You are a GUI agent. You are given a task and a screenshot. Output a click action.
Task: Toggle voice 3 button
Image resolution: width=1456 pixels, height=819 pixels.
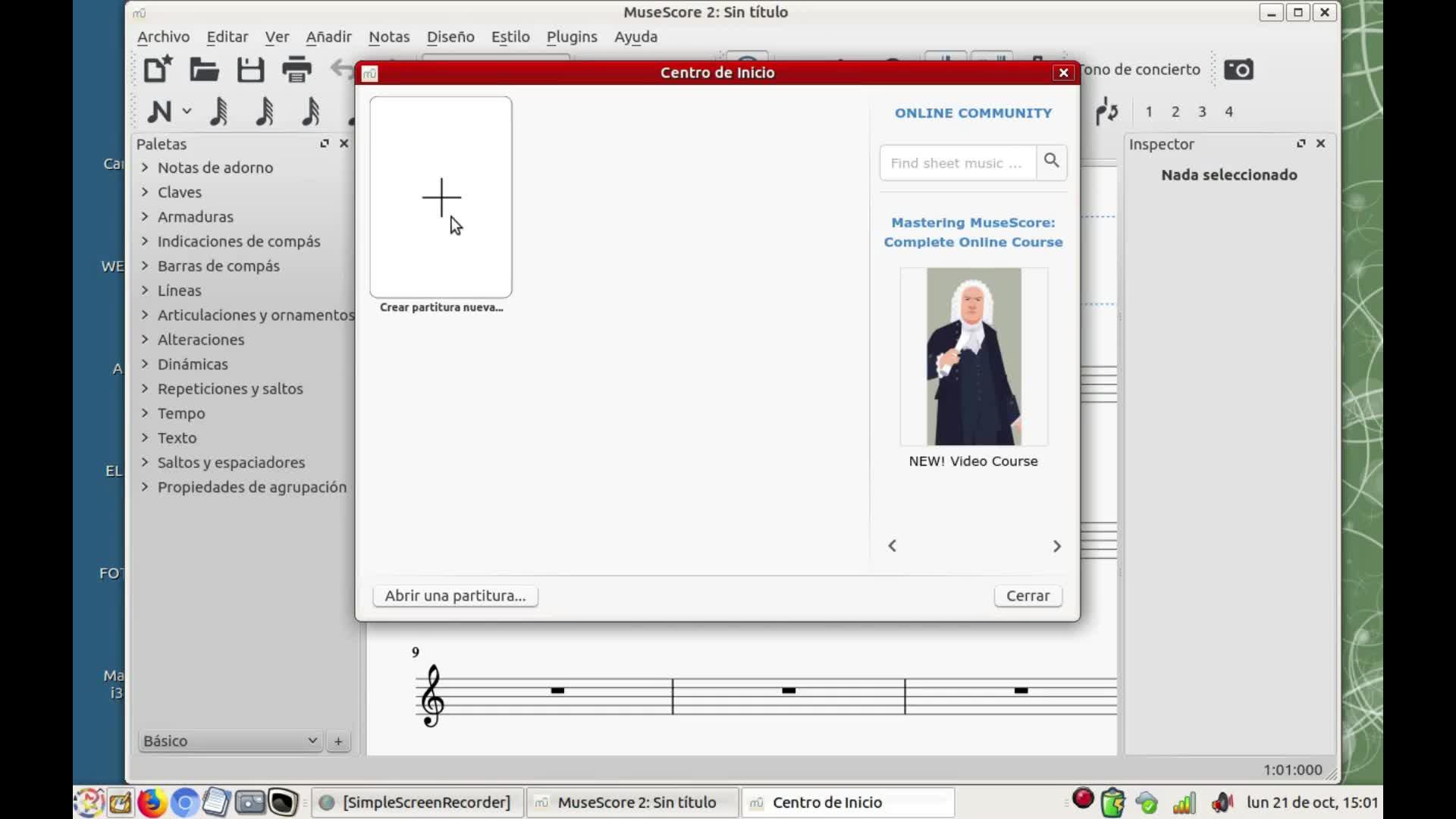point(1202,111)
